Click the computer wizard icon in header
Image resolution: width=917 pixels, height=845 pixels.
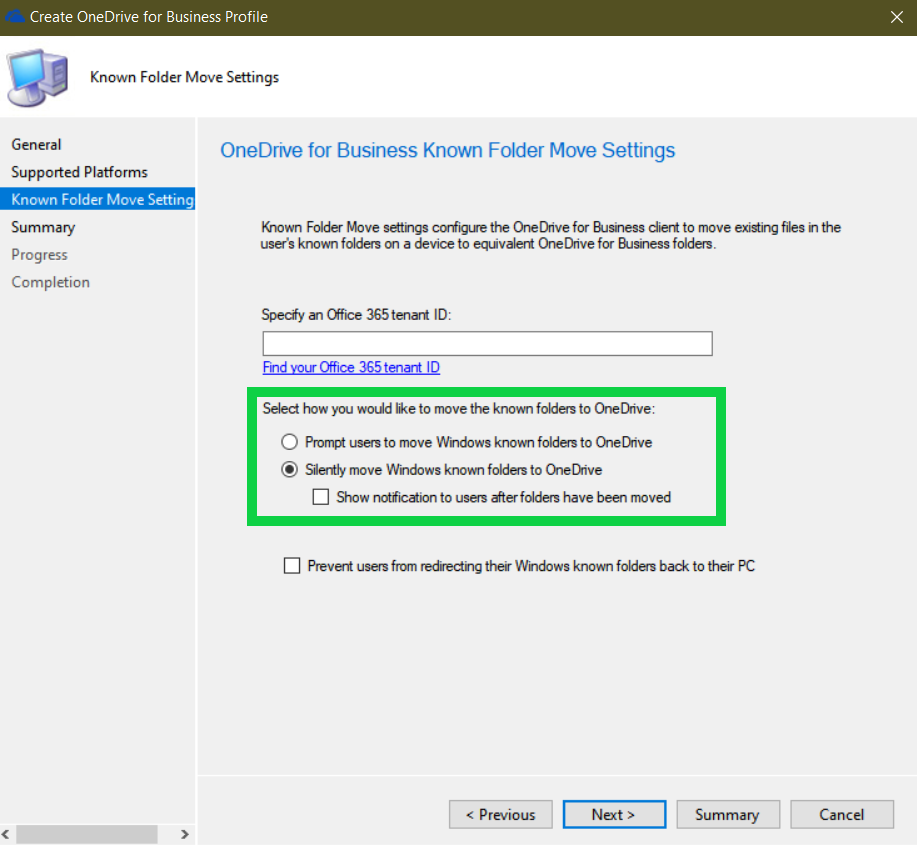coord(38,77)
